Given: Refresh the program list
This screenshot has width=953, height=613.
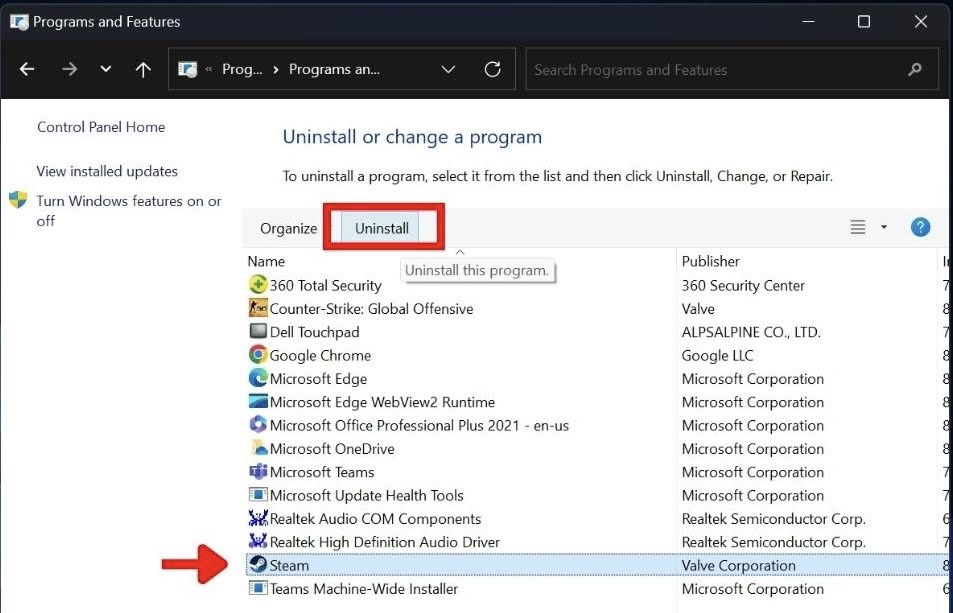Looking at the screenshot, I should [492, 69].
